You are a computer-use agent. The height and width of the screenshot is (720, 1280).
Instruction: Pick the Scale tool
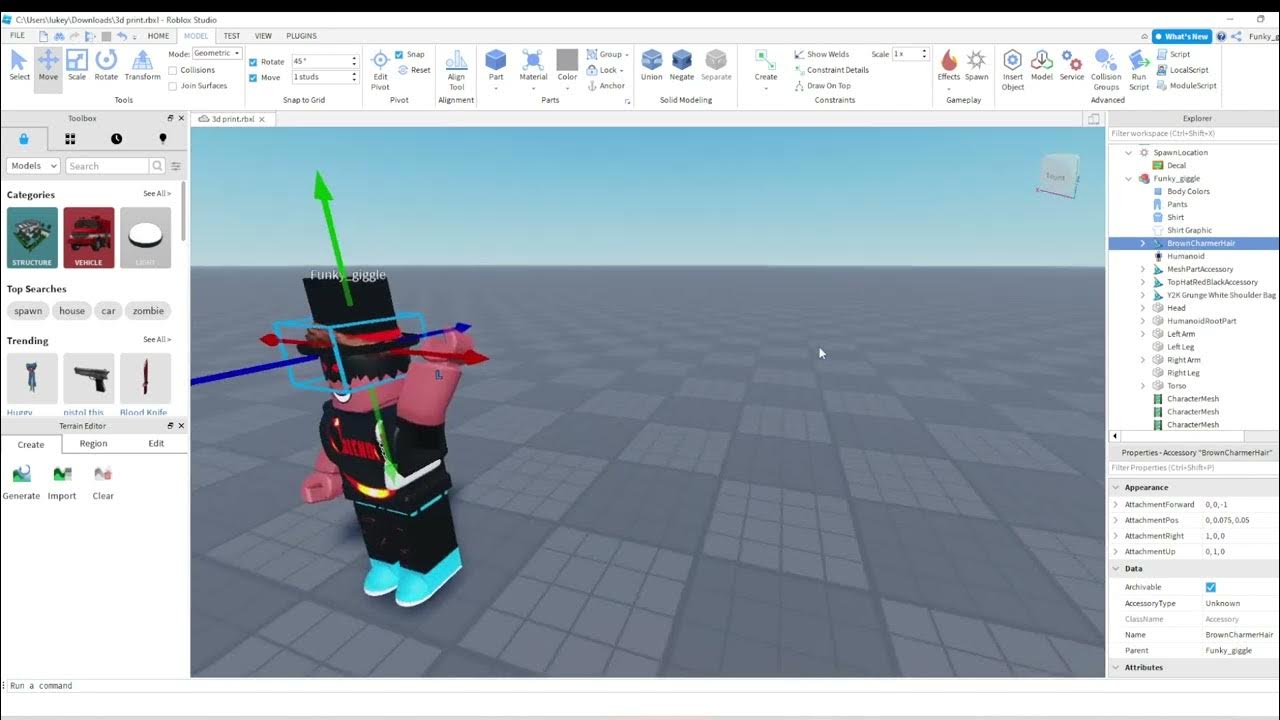(77, 66)
